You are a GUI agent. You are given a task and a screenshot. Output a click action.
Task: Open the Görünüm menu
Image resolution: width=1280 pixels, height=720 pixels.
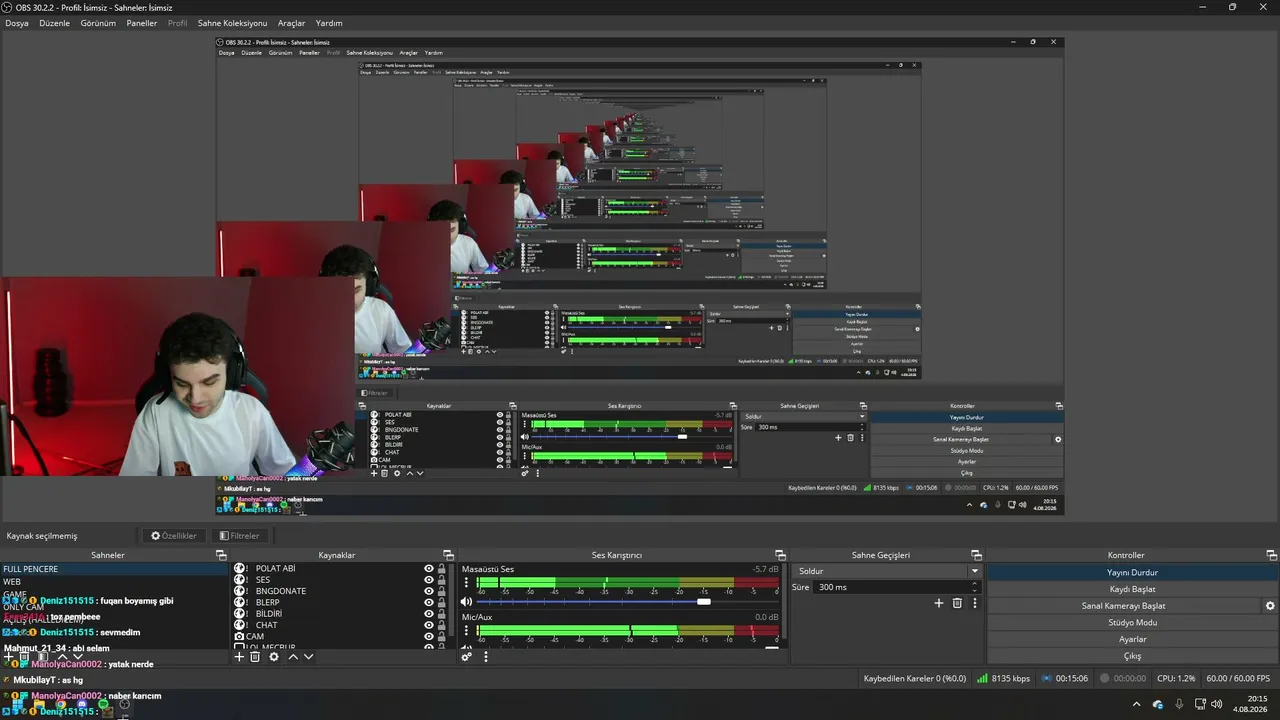pyautogui.click(x=98, y=23)
